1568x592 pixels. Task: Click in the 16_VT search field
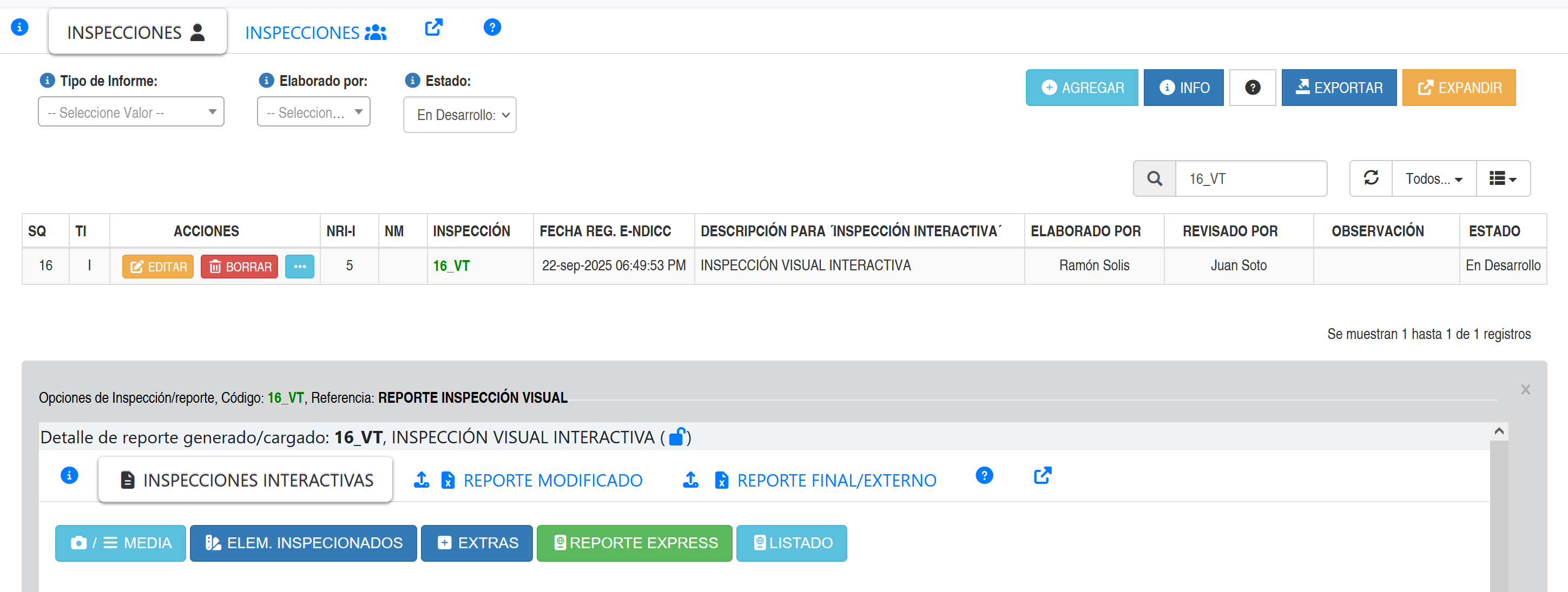click(x=1250, y=179)
